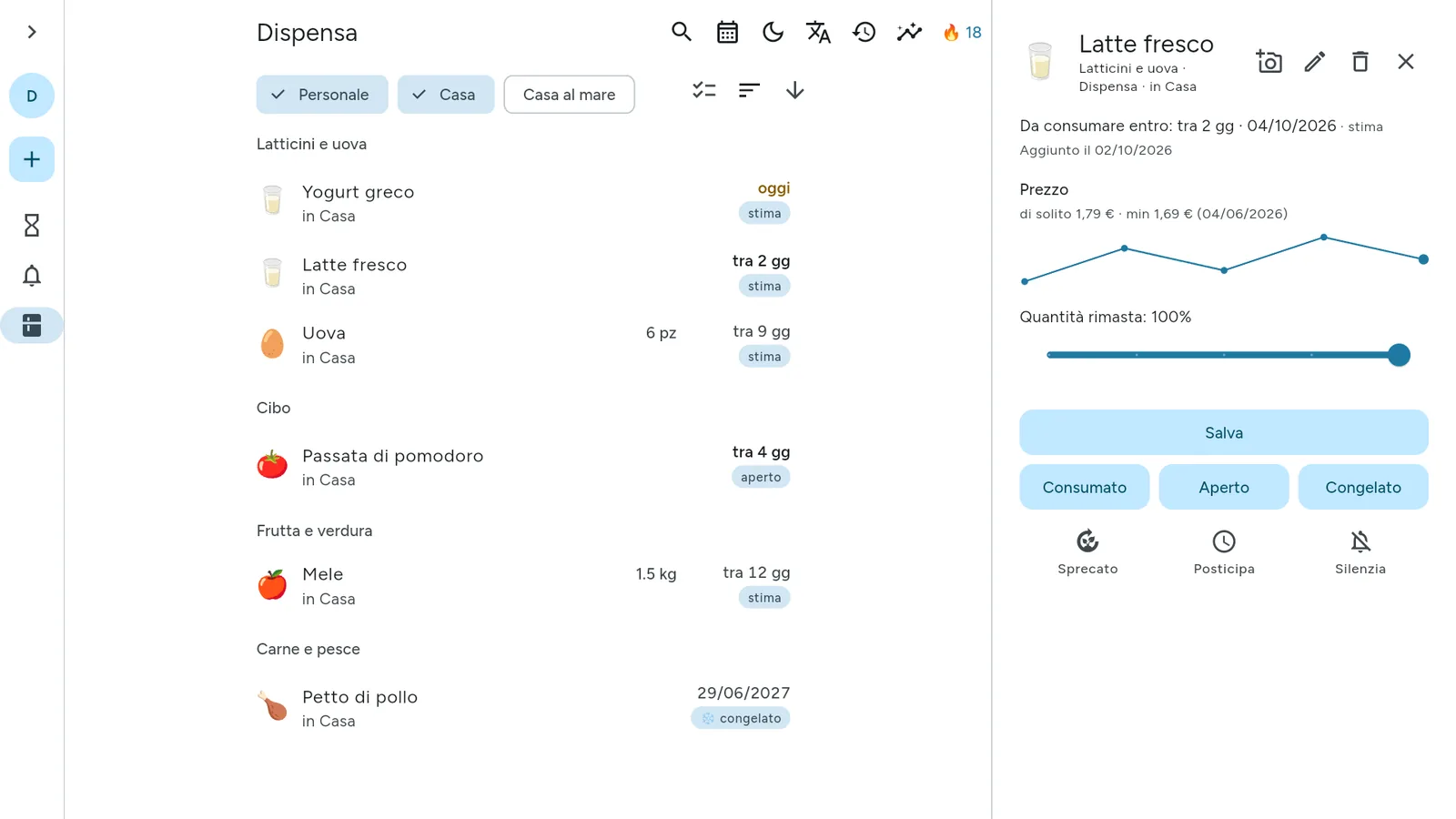Open the notifications bell in sidebar

pyautogui.click(x=32, y=276)
